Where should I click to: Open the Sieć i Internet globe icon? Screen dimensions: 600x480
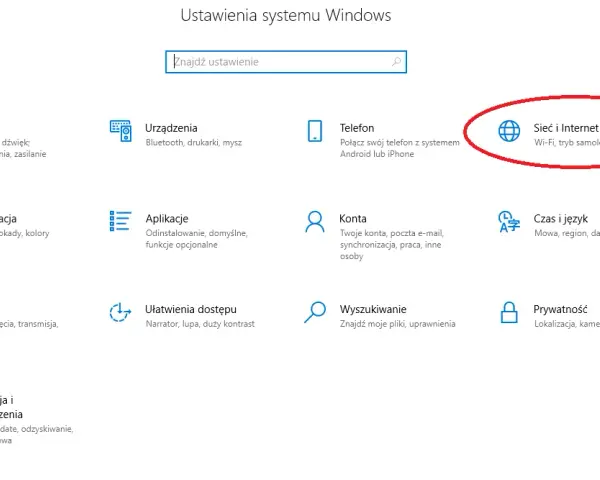[x=509, y=131]
